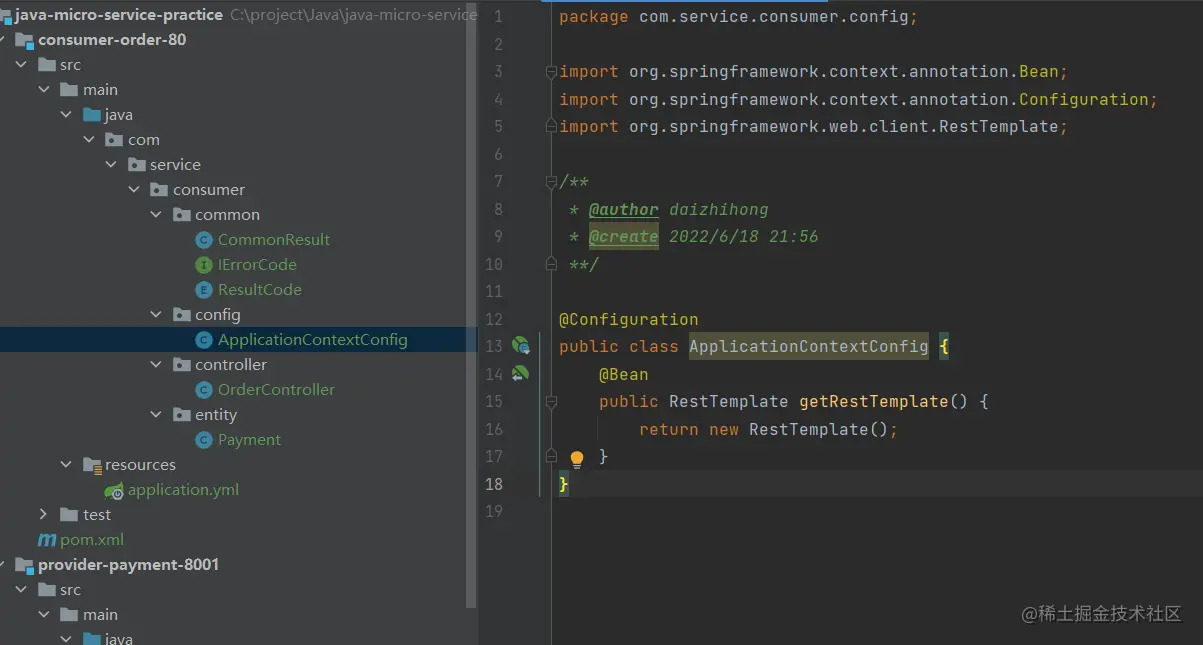Open Payment entity from the project tree
Viewport: 1203px width, 645px height.
coord(250,440)
